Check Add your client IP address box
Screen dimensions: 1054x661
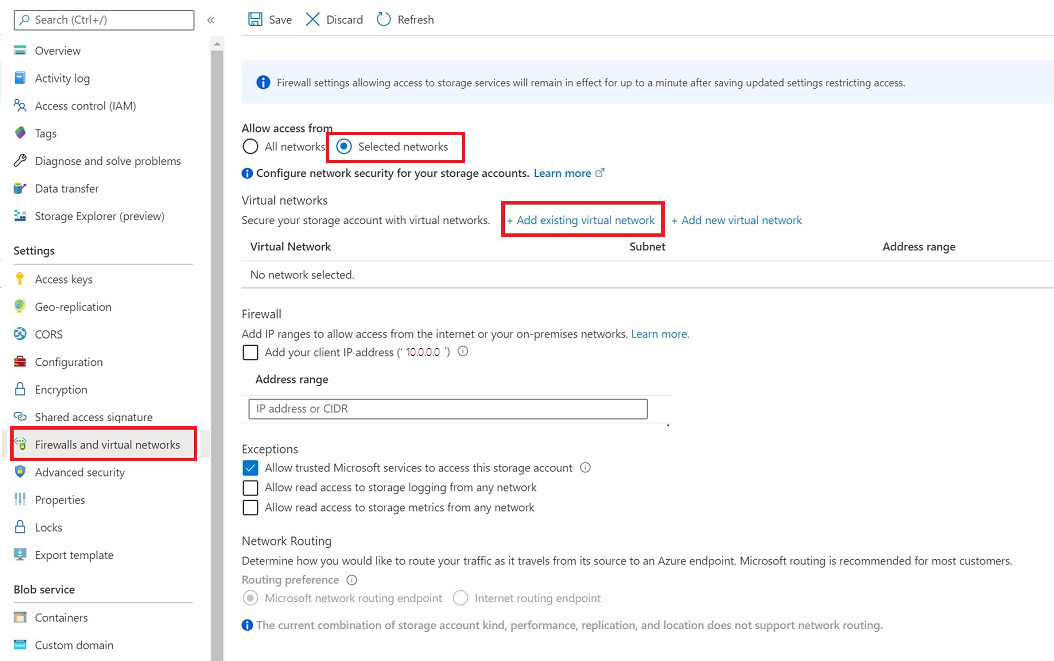tap(250, 352)
